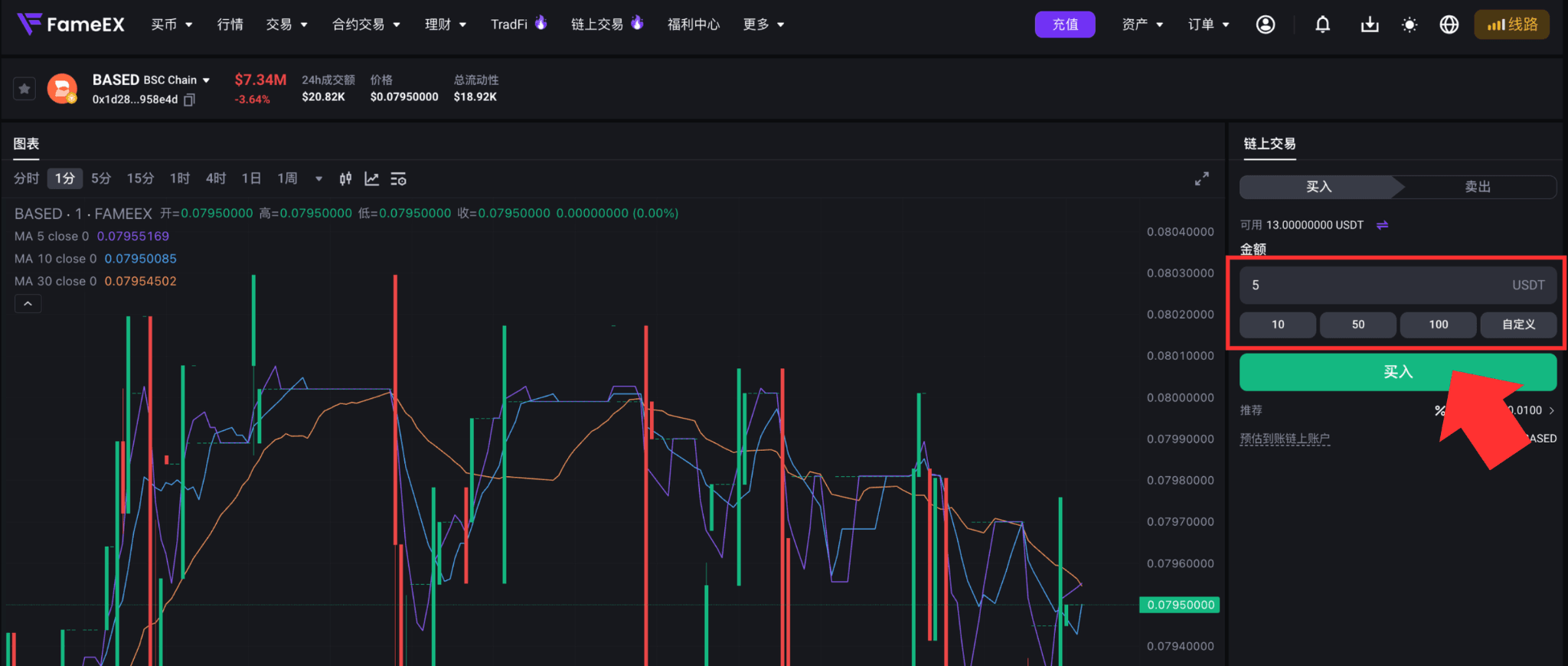Click the green 0.07950000 price axis label

(x=1180, y=605)
